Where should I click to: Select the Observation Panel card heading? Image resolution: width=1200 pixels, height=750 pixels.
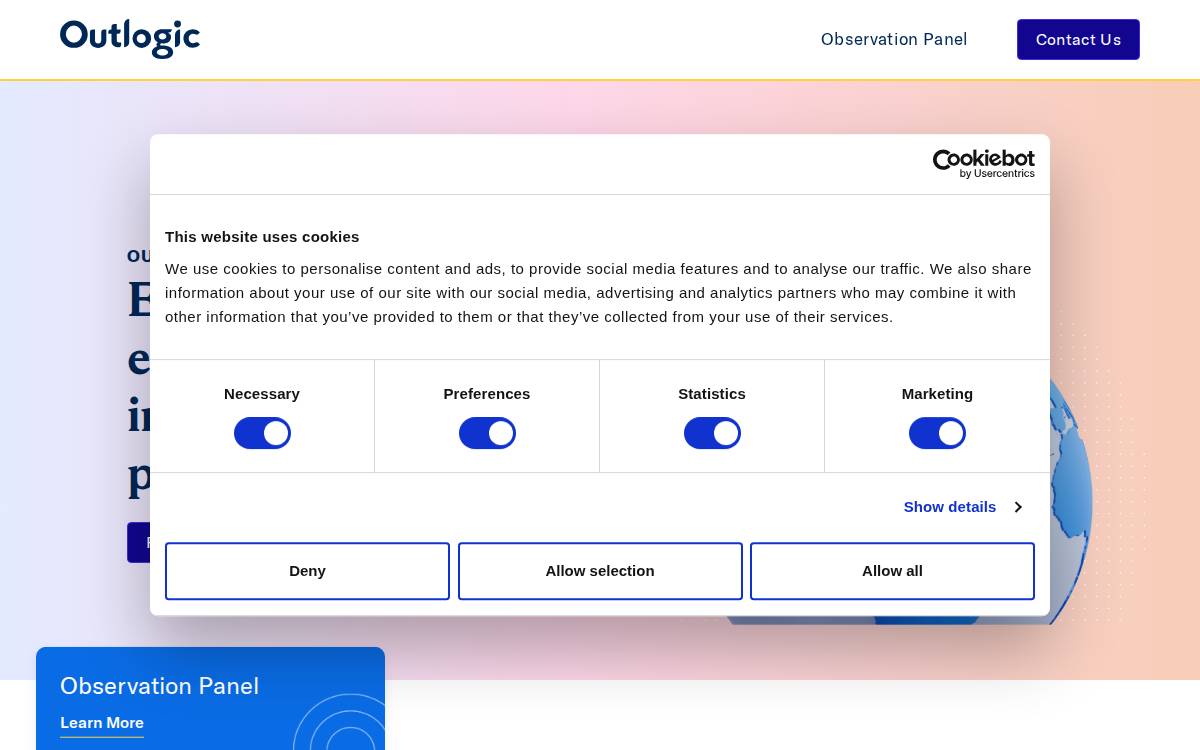(x=159, y=686)
